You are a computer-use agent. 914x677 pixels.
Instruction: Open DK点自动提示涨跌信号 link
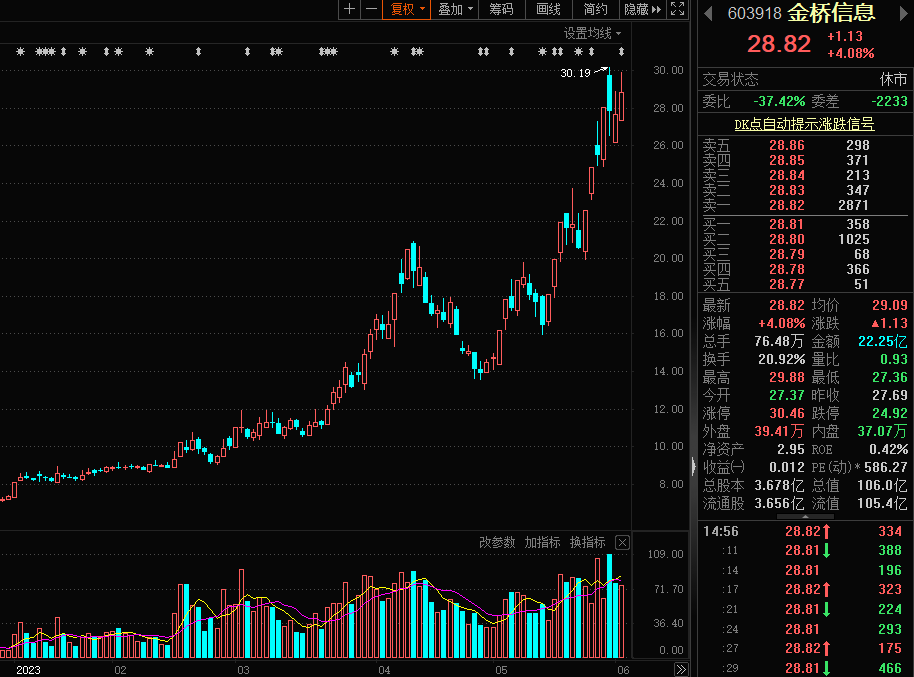tap(804, 124)
